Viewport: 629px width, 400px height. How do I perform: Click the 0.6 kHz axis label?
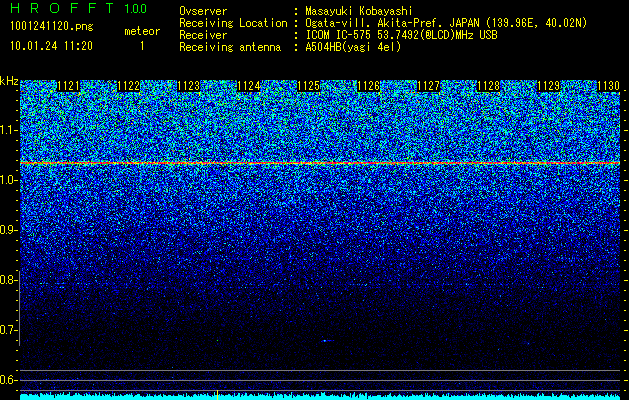pos(8,380)
